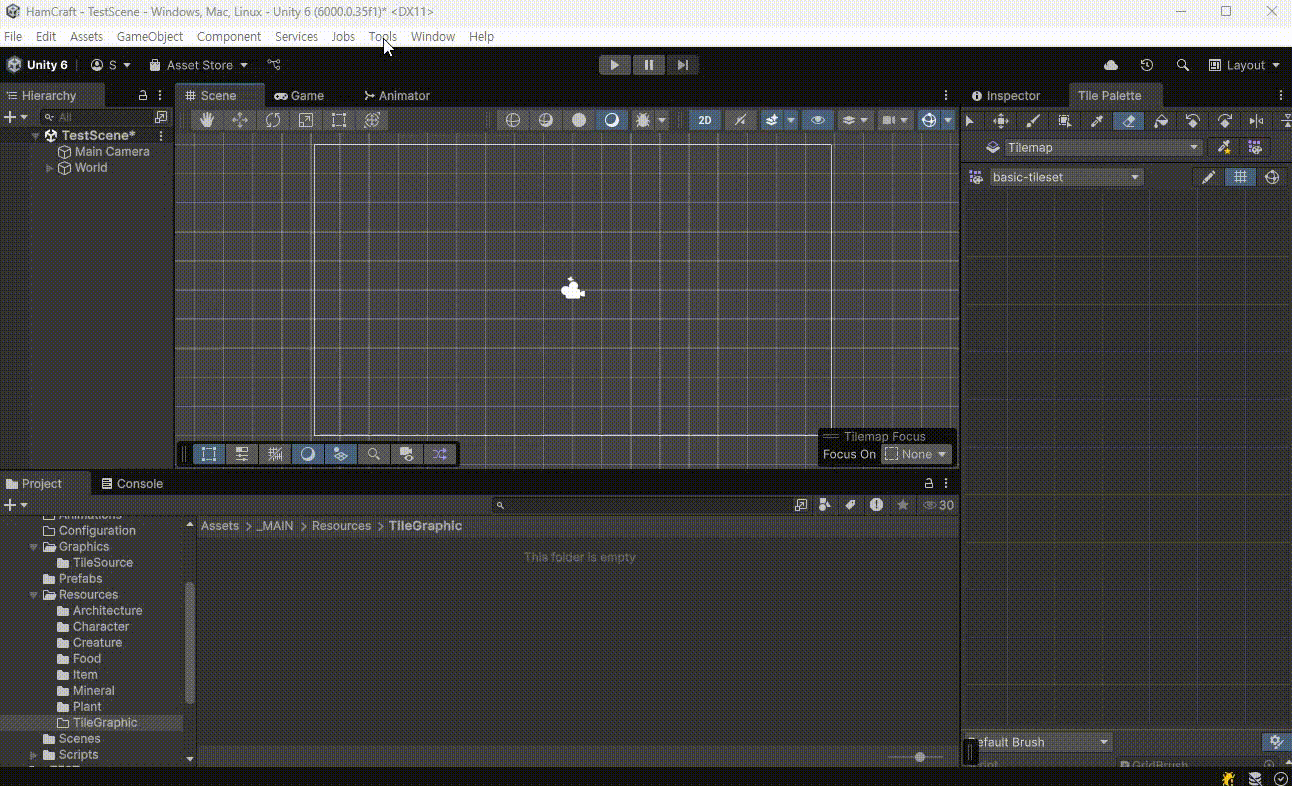1292x786 pixels.
Task: Open the version control icon beside Asset Store
Action: [274, 65]
